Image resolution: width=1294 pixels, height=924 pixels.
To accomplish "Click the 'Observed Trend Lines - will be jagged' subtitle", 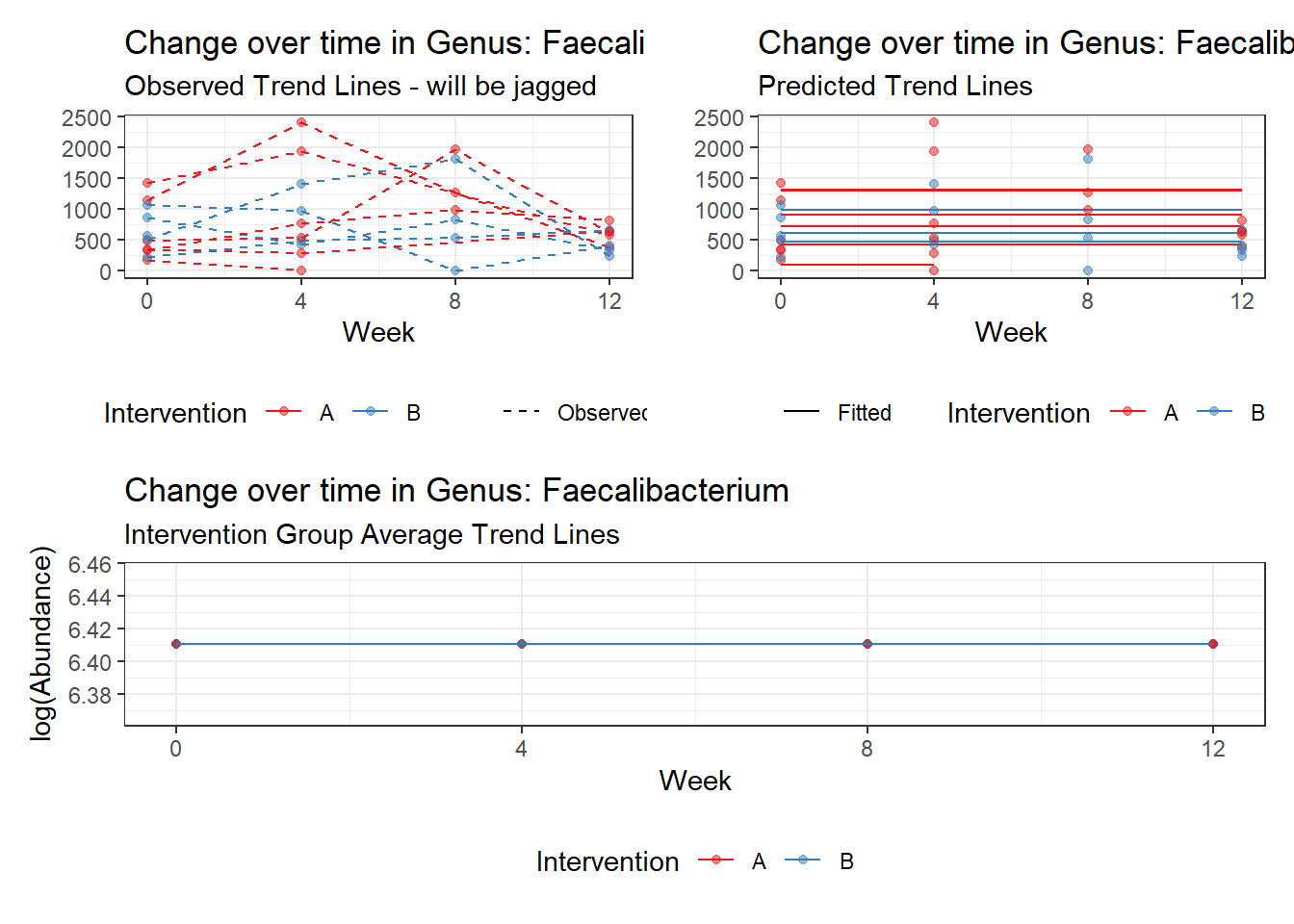I will 360,87.
